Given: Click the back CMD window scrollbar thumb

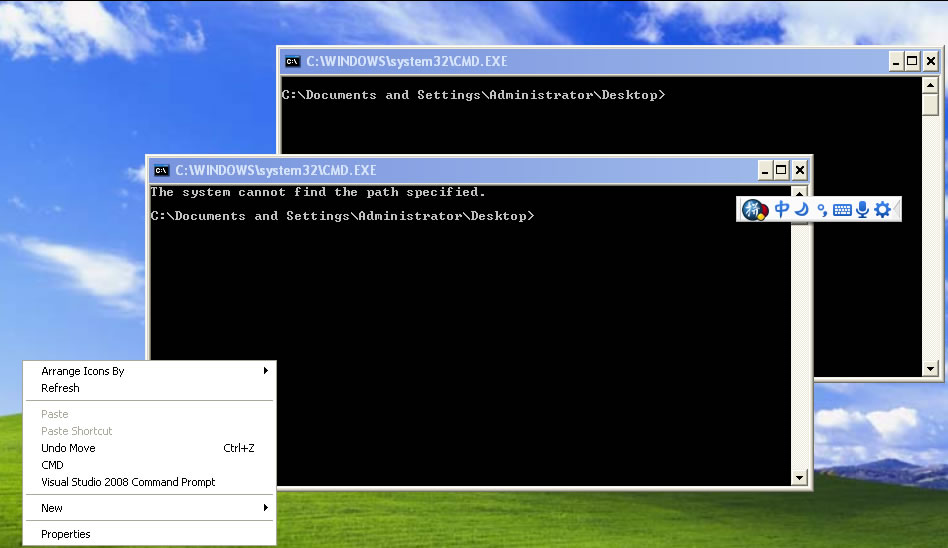Looking at the screenshot, I should click(930, 104).
